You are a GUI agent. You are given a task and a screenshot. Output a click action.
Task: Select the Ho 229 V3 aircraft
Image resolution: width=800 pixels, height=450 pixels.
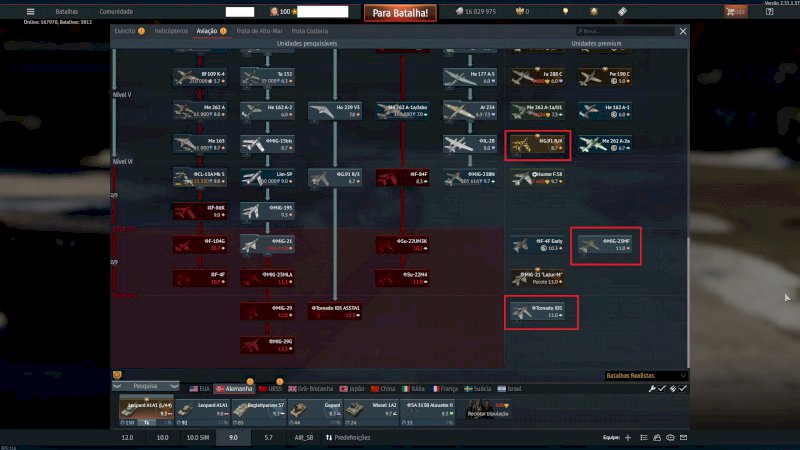[335, 111]
